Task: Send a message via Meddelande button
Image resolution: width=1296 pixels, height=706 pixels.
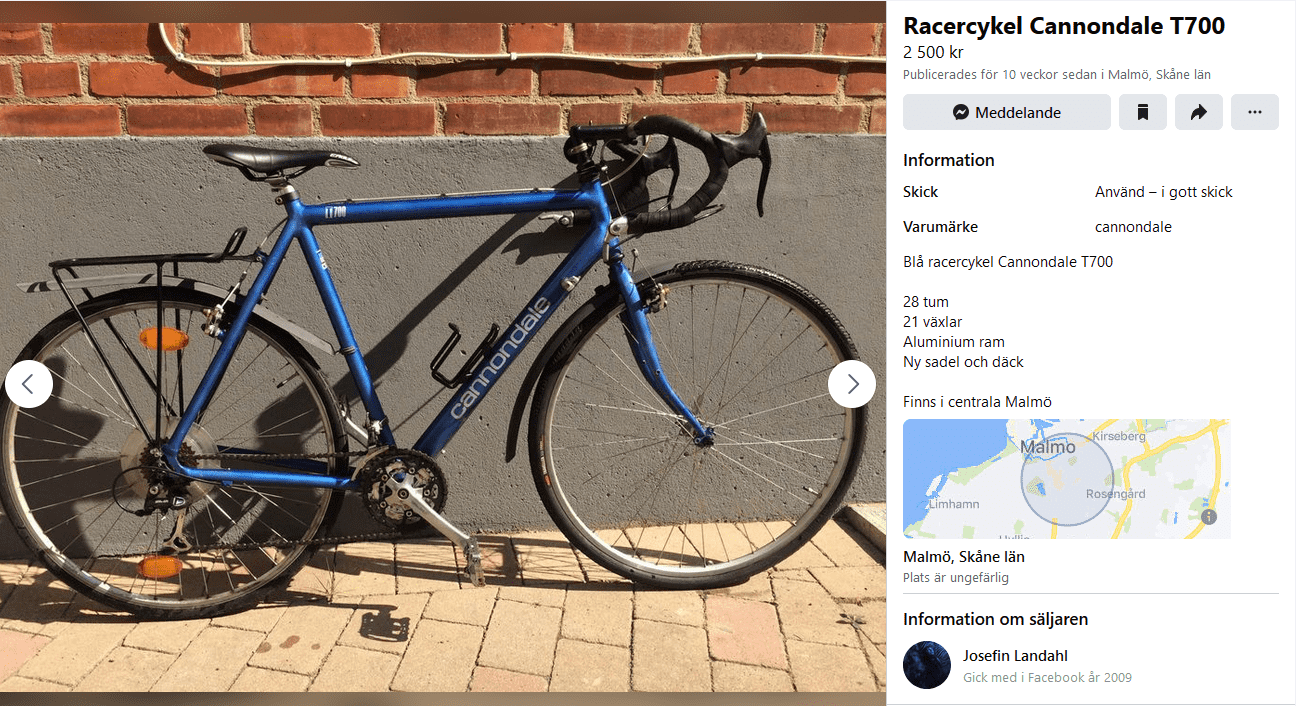Action: point(1007,112)
